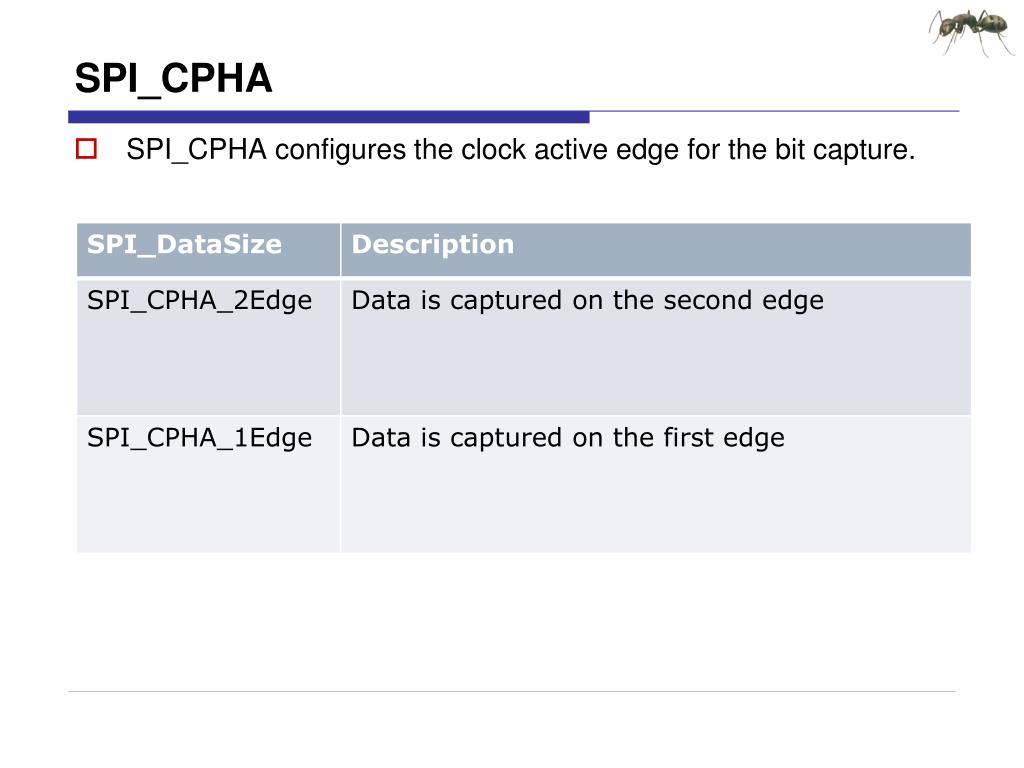Click the ant image in the corner
The height and width of the screenshot is (768, 1024).
972,31
